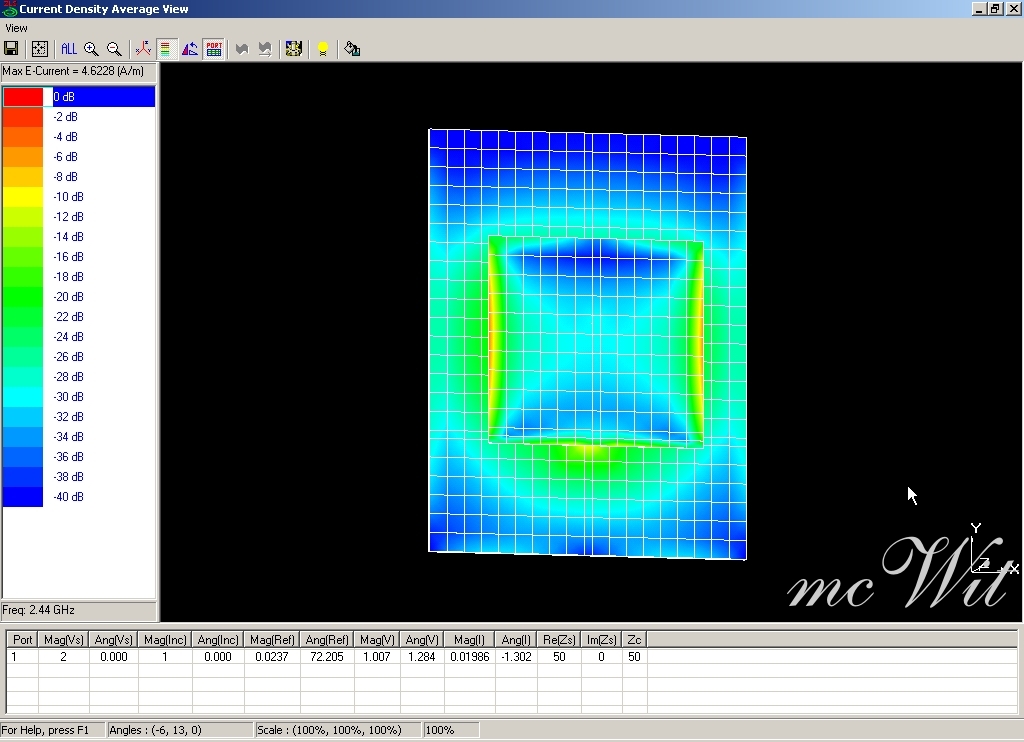
Task: Click the Mag(Ref) column header
Action: click(x=272, y=639)
